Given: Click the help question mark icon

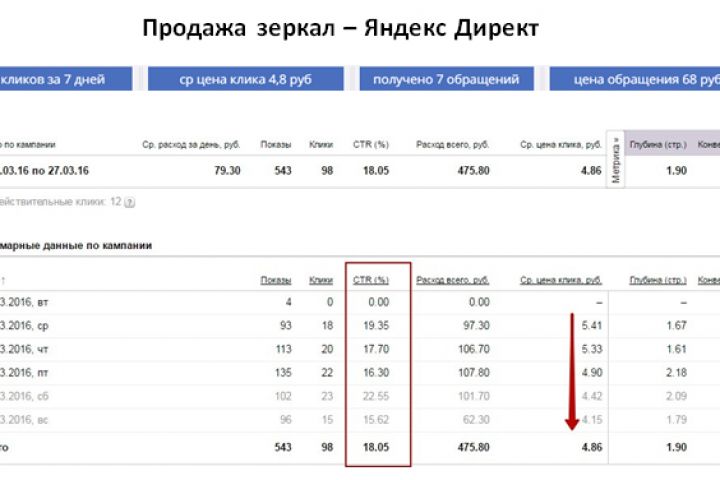Looking at the screenshot, I should [x=129, y=202].
